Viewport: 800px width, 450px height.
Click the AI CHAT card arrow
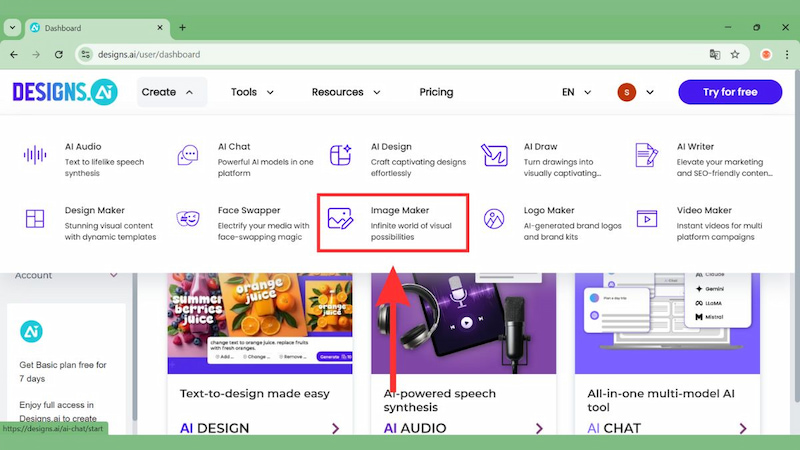[x=743, y=428]
